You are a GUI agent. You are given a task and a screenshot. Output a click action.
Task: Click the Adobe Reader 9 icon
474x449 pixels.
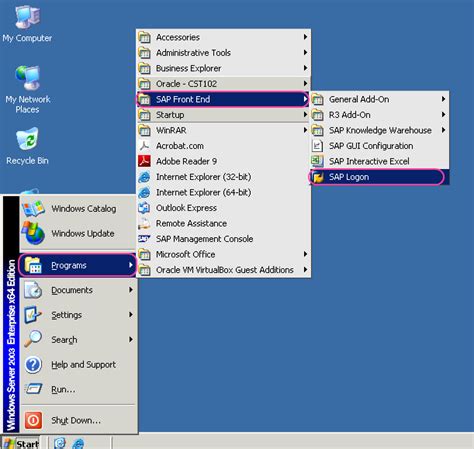coord(144,161)
